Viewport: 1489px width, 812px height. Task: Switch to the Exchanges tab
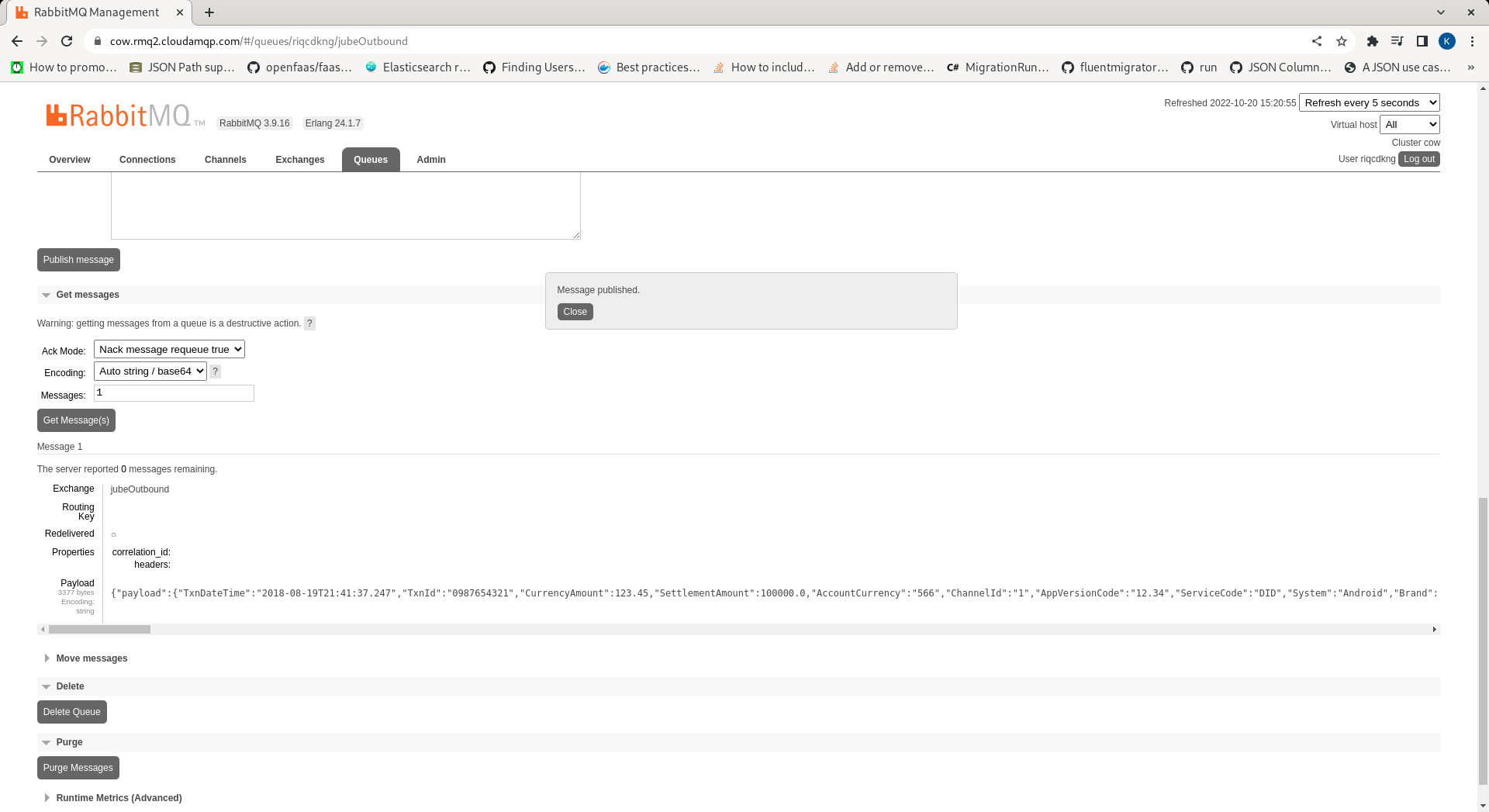300,160
